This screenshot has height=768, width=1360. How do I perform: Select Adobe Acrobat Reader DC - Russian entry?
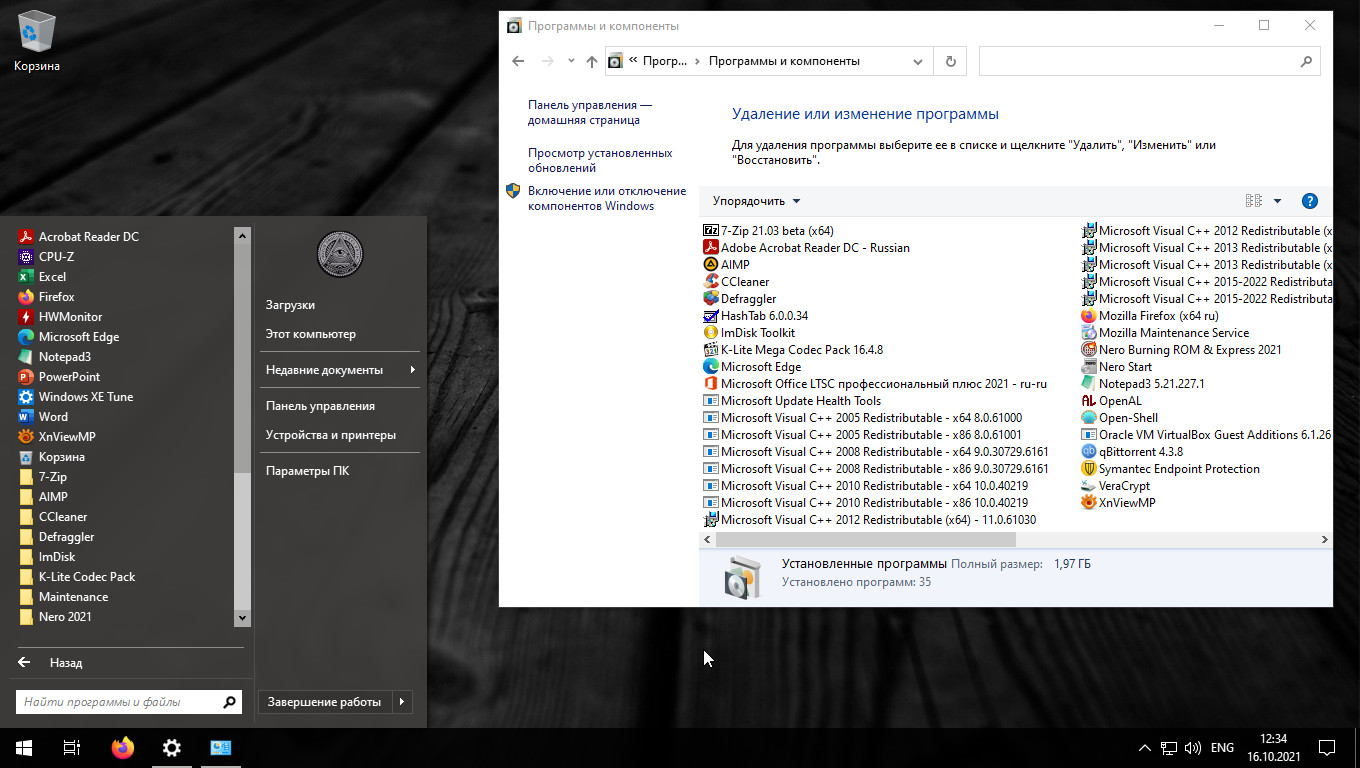click(x=807, y=248)
